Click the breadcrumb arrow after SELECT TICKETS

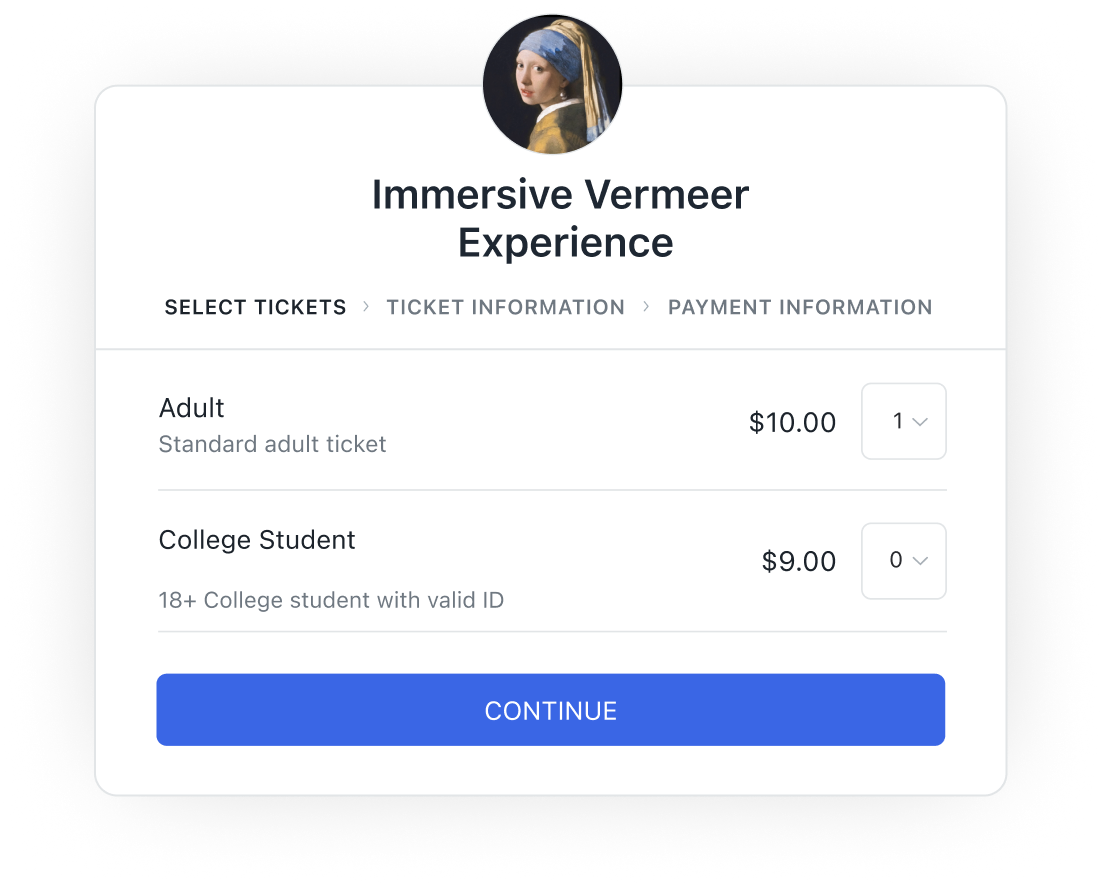(x=365, y=306)
